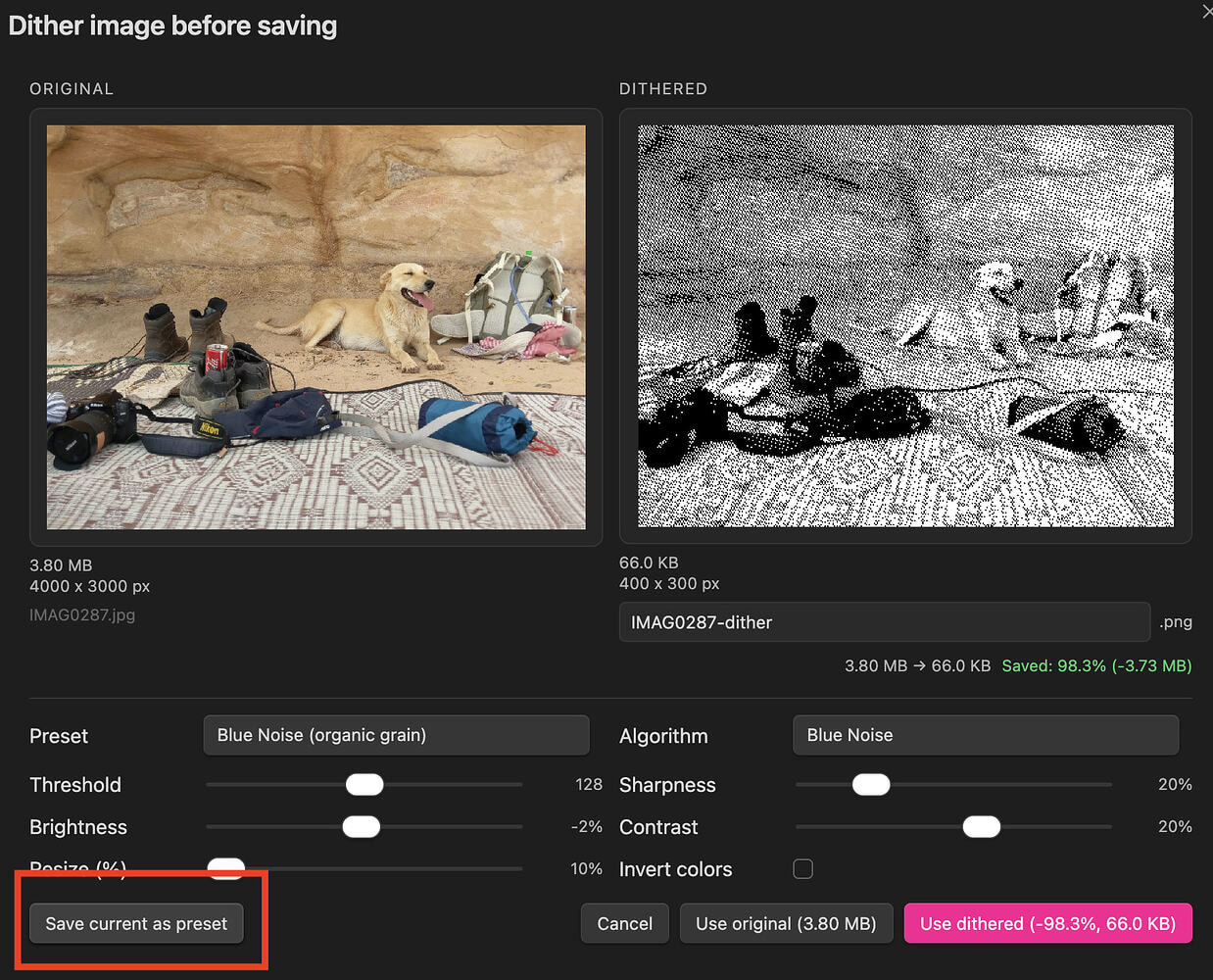Click the Invert colors label text
Image resolution: width=1213 pixels, height=980 pixels.
[675, 869]
